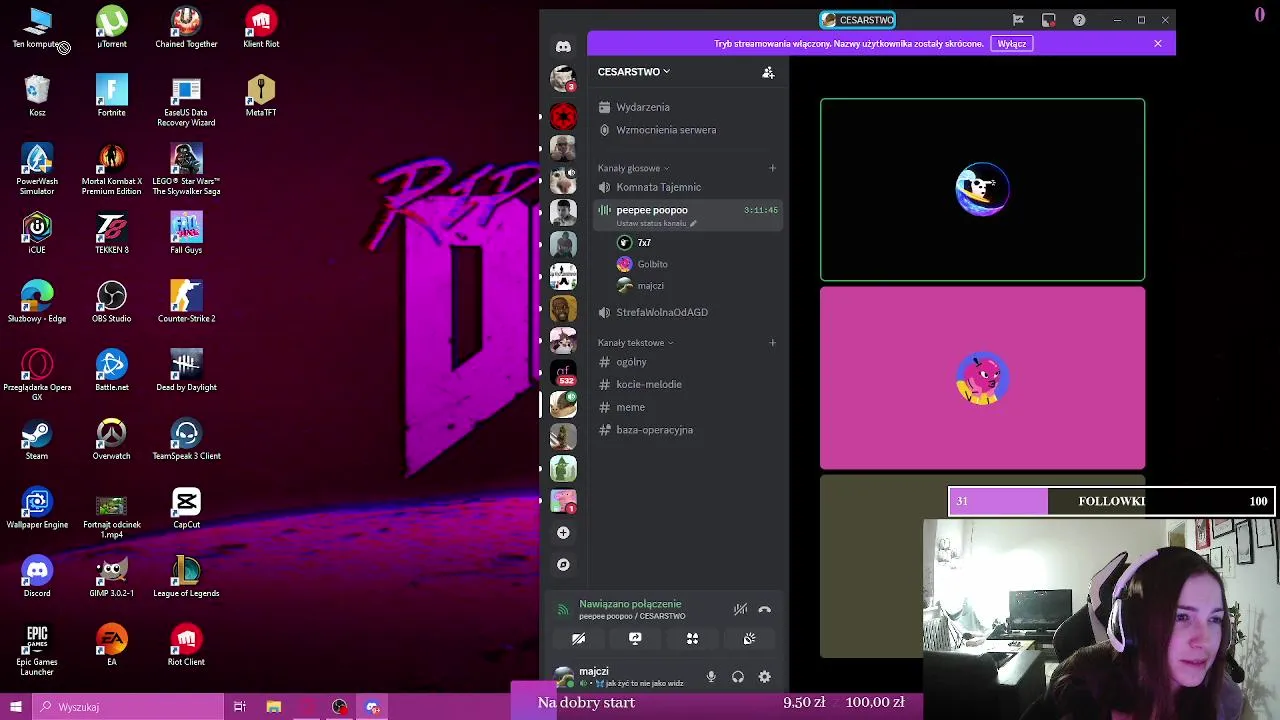Click the CESARSTWO title bar server badge
This screenshot has height=720, width=1280.
pyautogui.click(x=858, y=20)
